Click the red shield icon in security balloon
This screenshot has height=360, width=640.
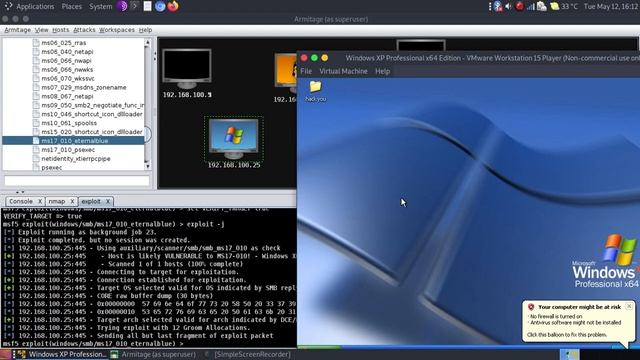pos(531,307)
